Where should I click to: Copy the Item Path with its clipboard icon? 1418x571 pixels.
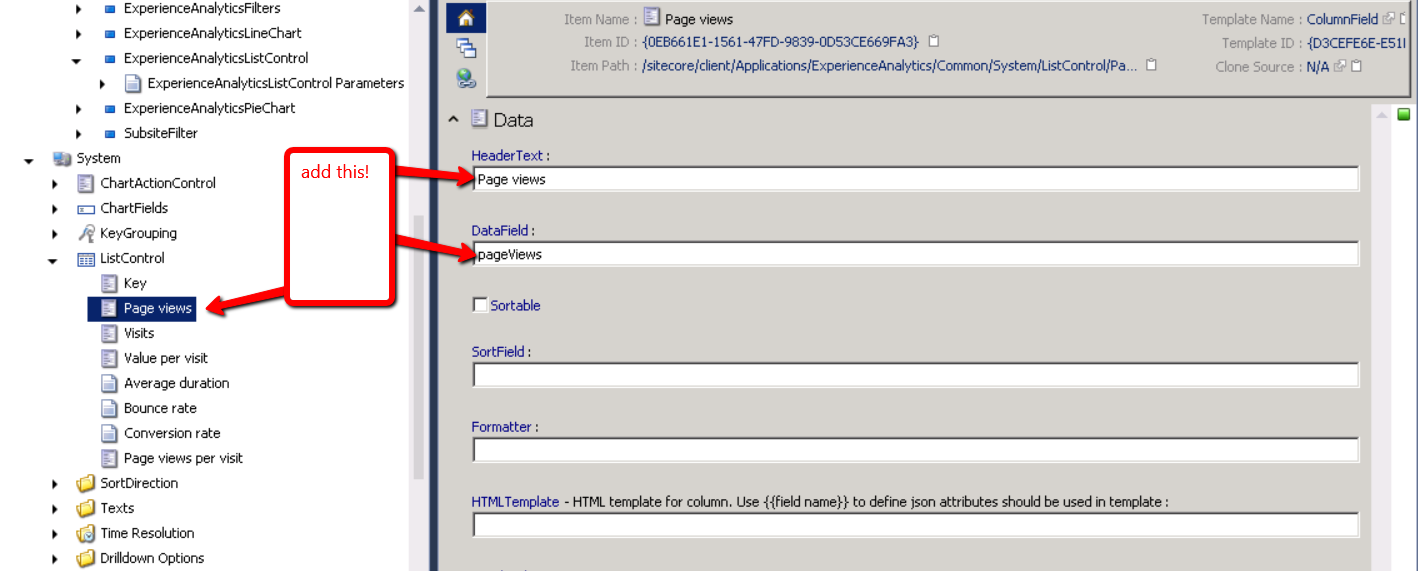coord(1151,66)
